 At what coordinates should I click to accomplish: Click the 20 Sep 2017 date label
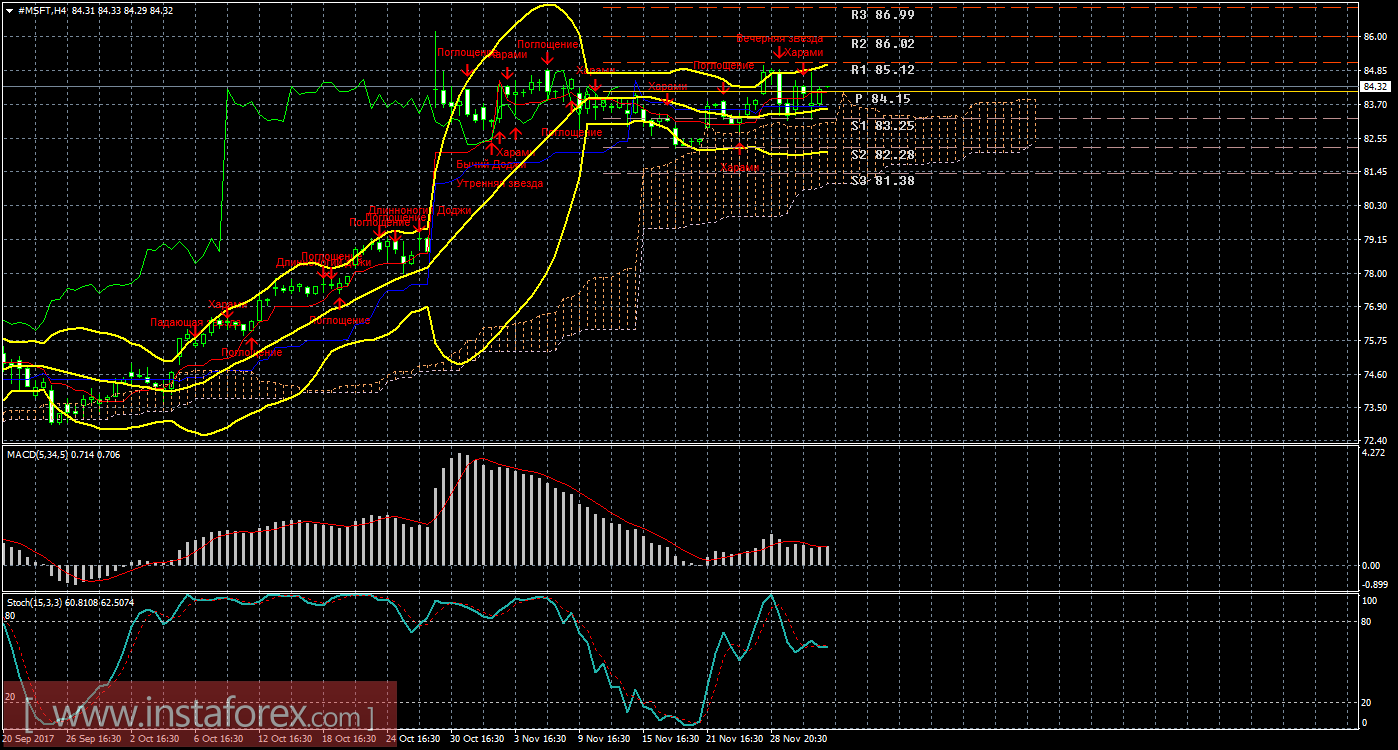click(29, 739)
